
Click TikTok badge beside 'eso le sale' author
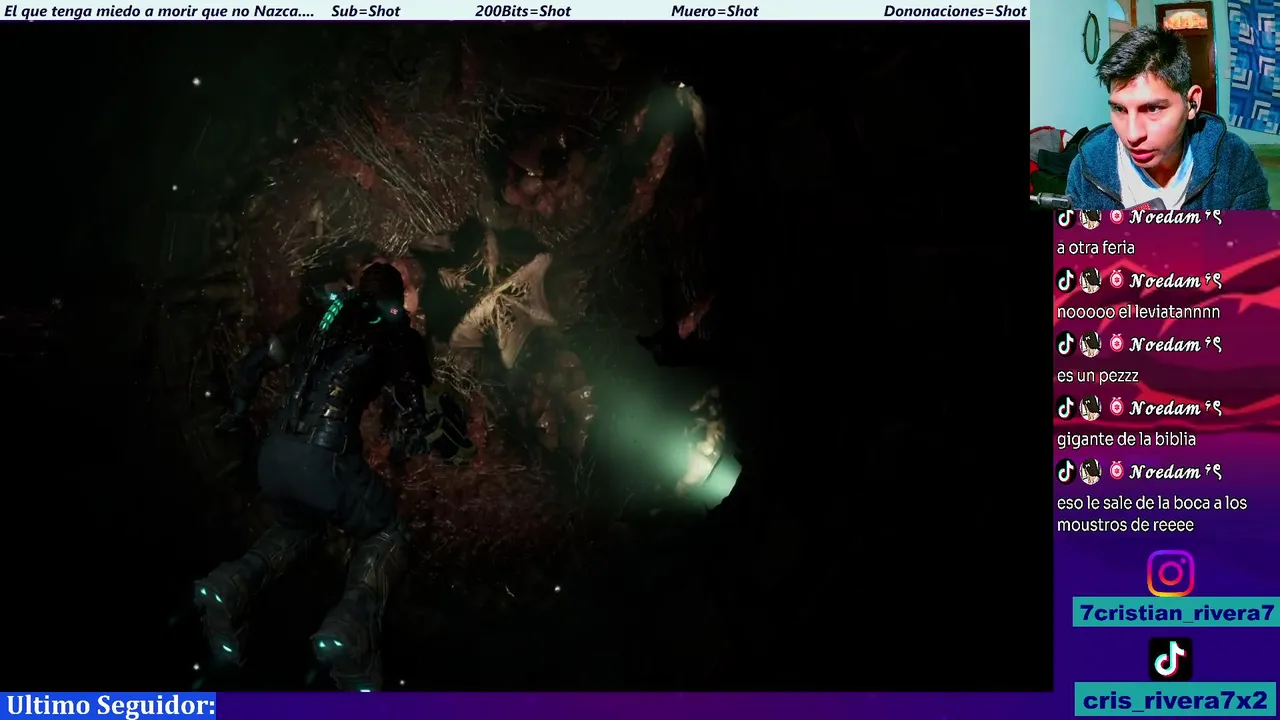1066,472
